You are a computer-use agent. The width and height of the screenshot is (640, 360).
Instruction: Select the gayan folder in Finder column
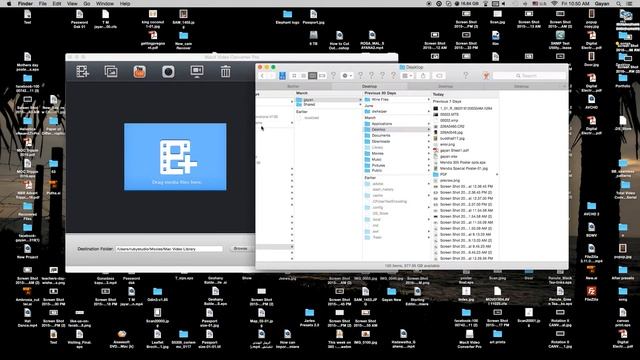coord(329,100)
